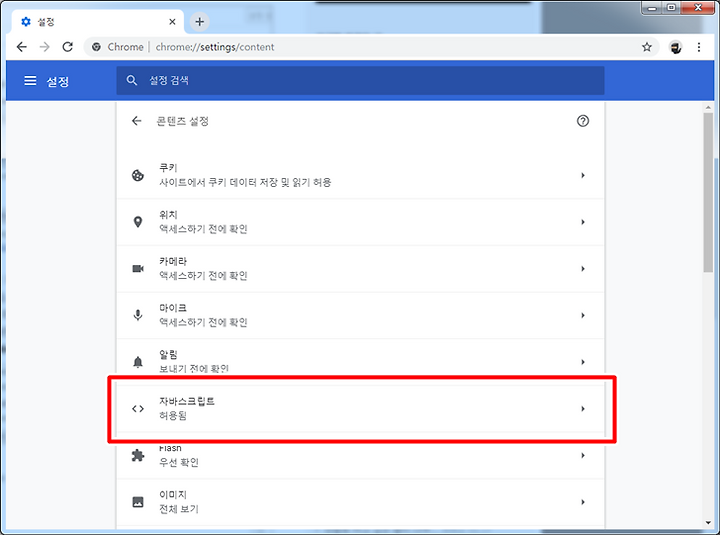Expand the 자바스크립트 row arrow
Image resolution: width=720 pixels, height=535 pixels.
click(x=583, y=409)
